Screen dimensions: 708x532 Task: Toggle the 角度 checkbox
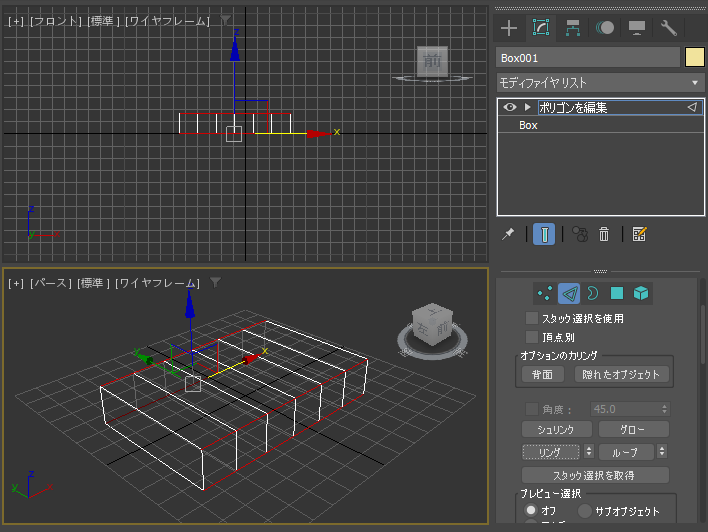click(532, 409)
